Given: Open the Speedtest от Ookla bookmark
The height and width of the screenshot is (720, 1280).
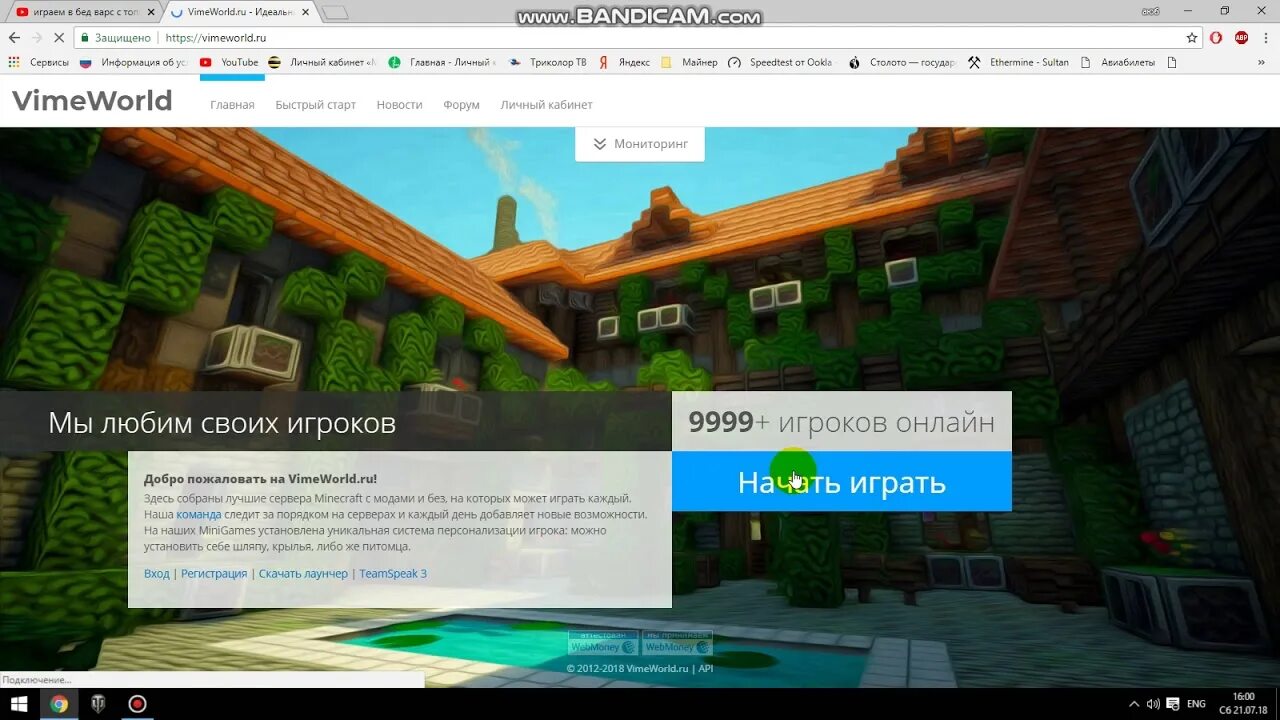Looking at the screenshot, I should (x=780, y=62).
